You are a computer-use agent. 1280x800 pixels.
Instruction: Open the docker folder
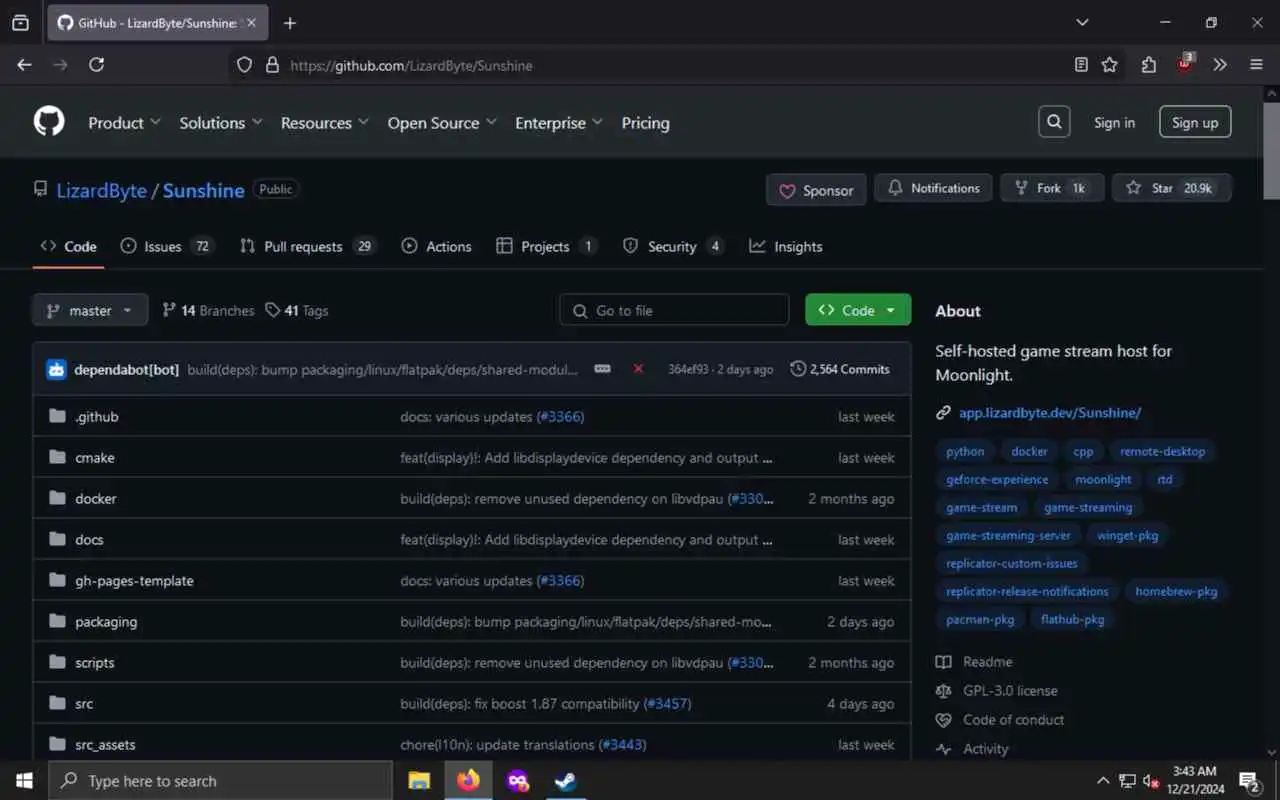(x=95, y=498)
